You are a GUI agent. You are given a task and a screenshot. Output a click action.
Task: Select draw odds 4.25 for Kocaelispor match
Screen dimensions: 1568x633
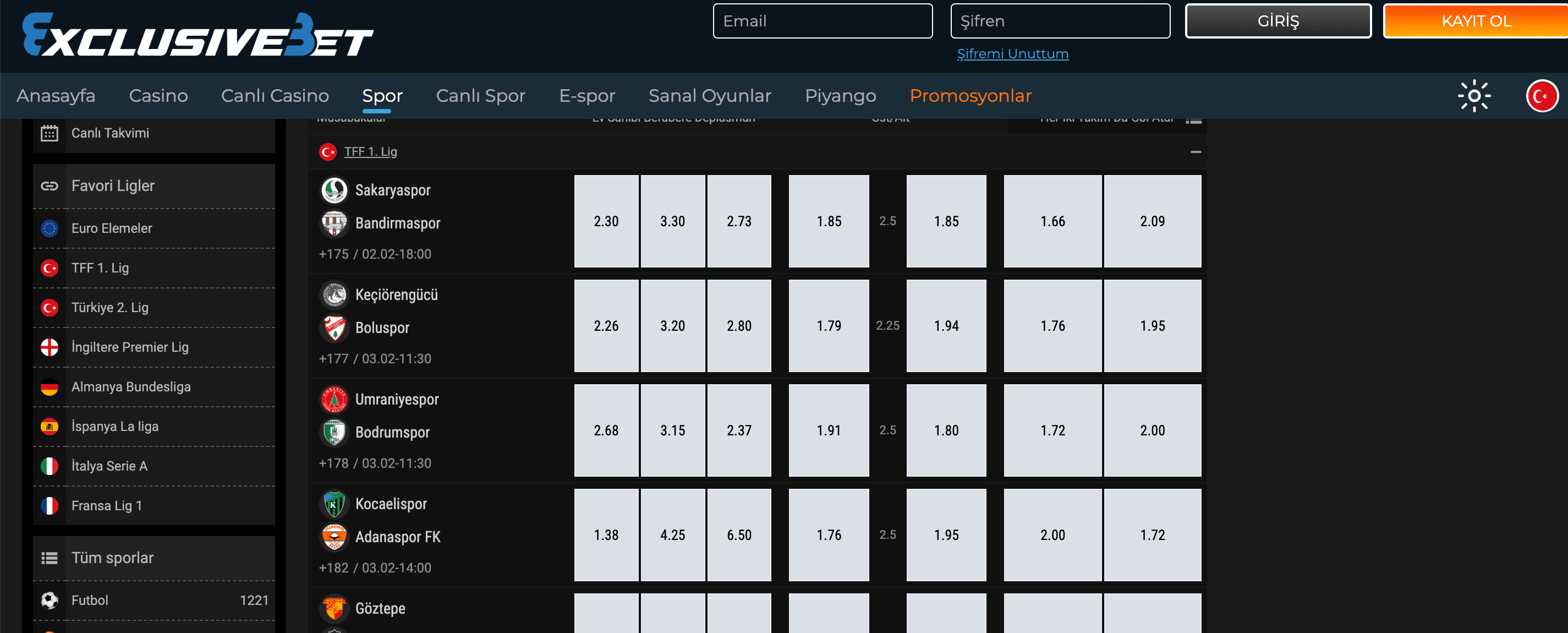[672, 535]
